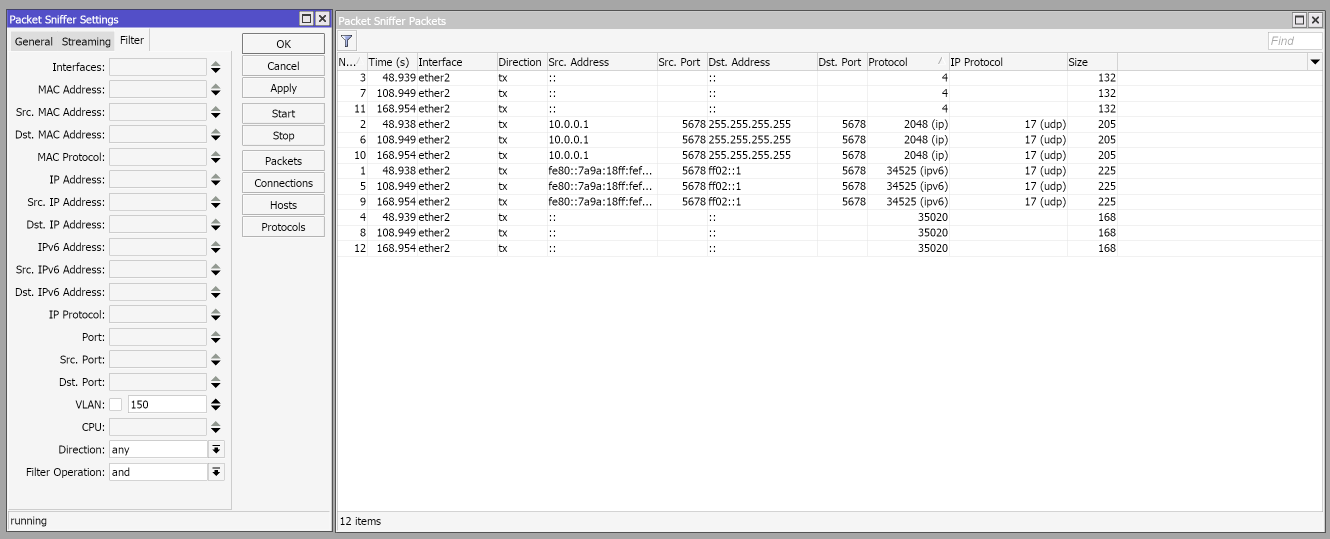
Task: Expand the Src. IPv6 Address filter arrows
Action: click(x=215, y=270)
